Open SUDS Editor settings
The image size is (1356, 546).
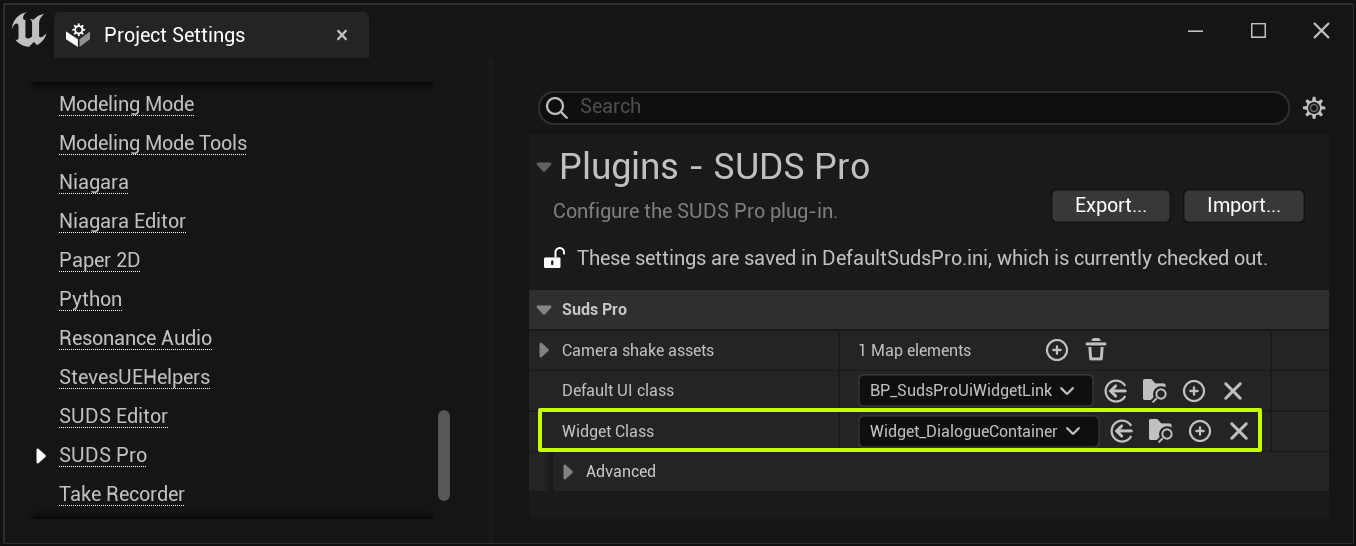(x=113, y=416)
